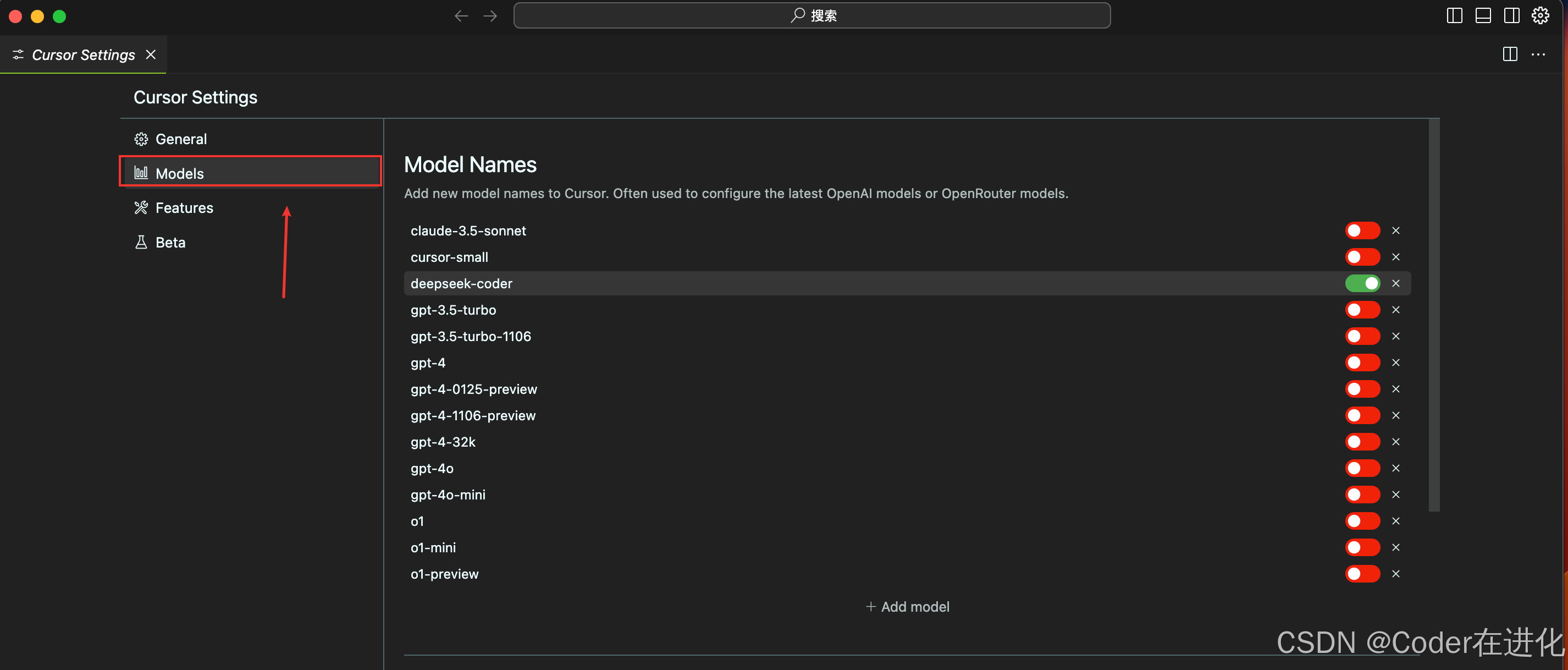This screenshot has height=670, width=1568.
Task: Enable the gpt-4o-mini model switch
Action: pos(1362,495)
